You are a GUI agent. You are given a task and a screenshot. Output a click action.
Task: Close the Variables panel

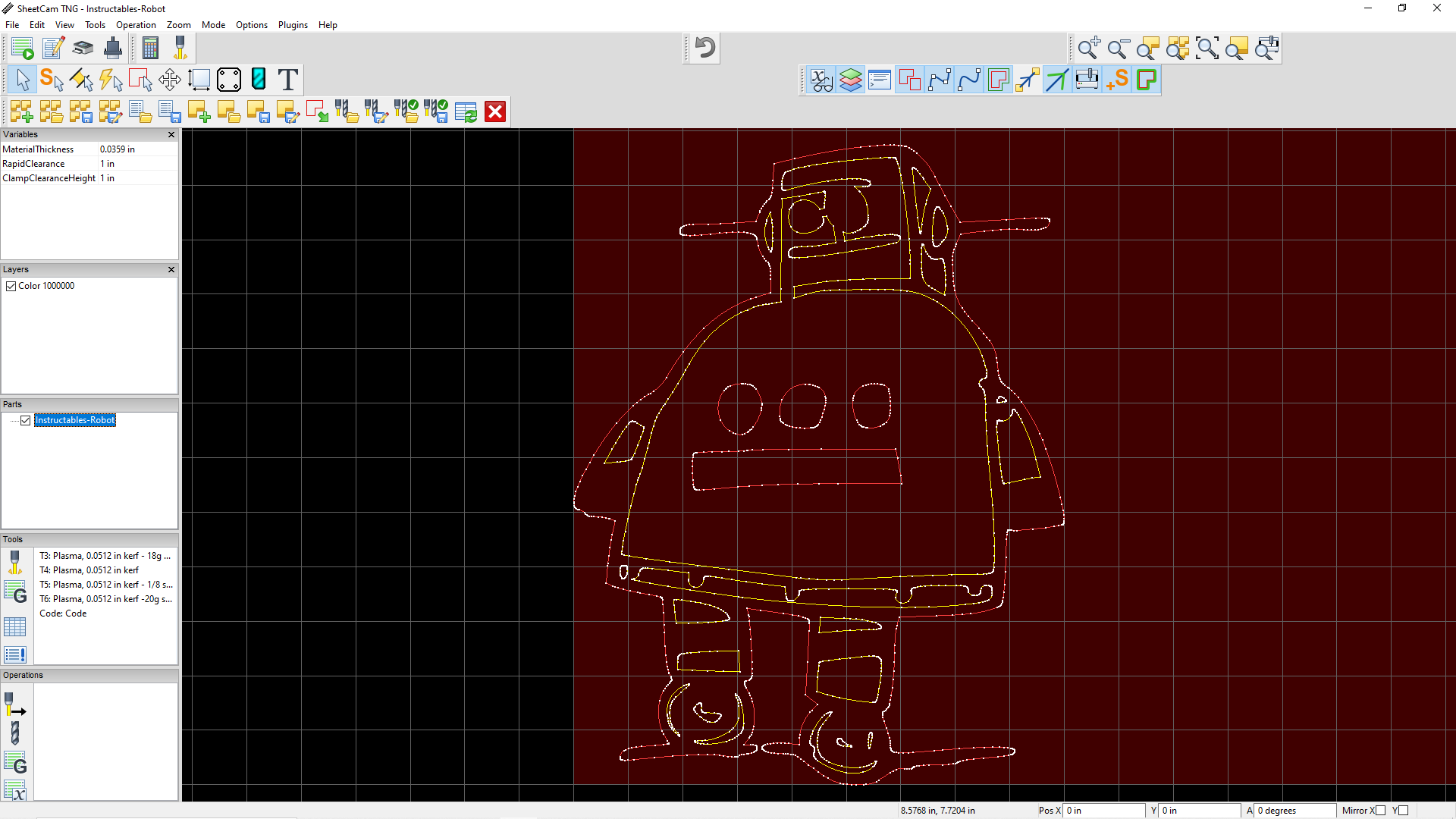pyautogui.click(x=171, y=135)
